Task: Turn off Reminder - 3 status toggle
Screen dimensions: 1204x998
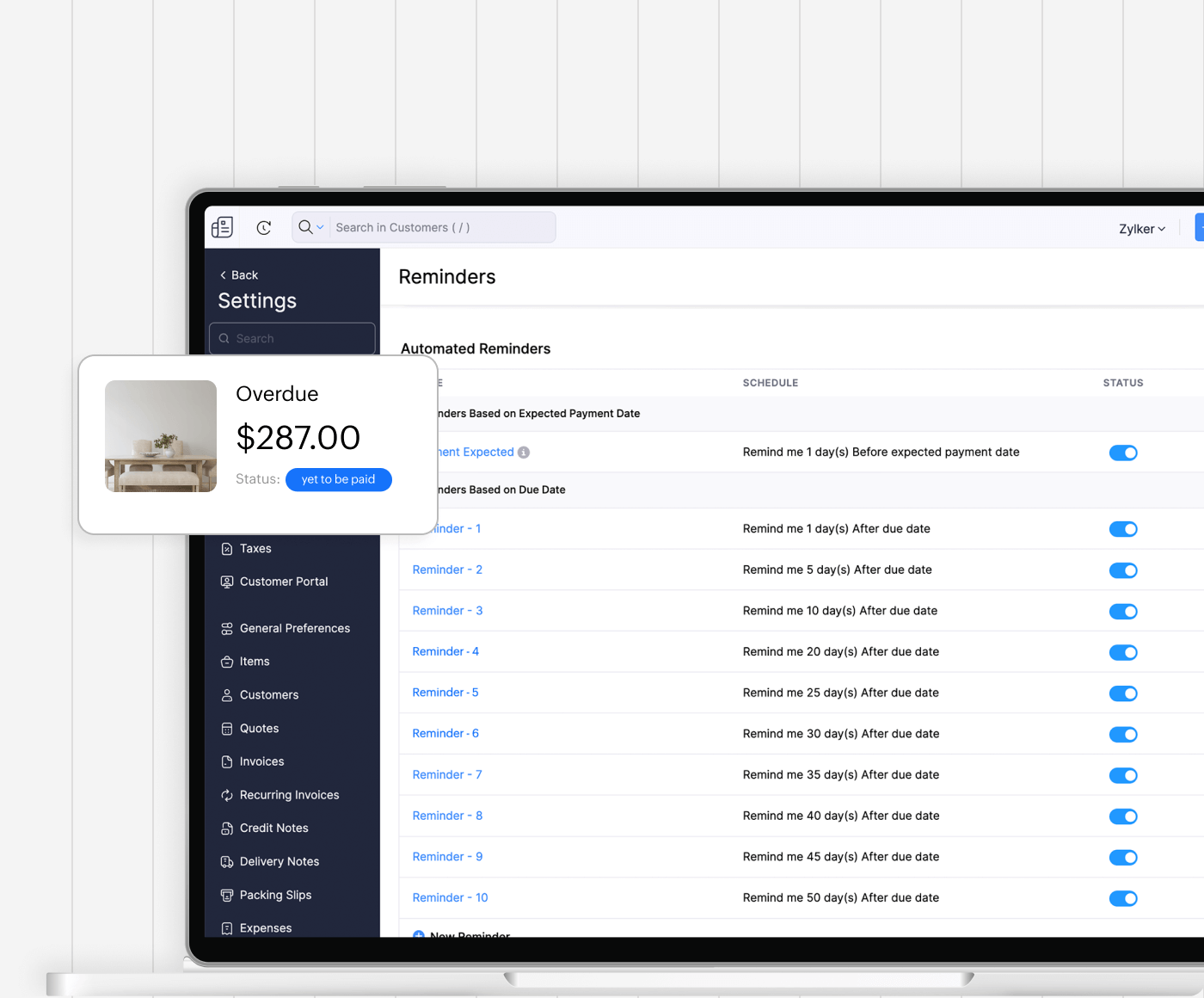Action: (1123, 612)
